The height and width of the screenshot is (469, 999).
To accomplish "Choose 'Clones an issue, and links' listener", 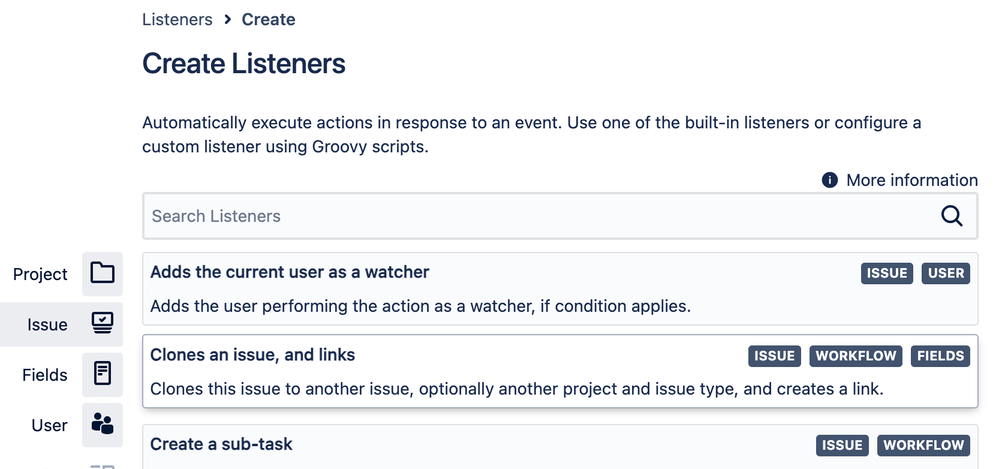I will pos(253,355).
